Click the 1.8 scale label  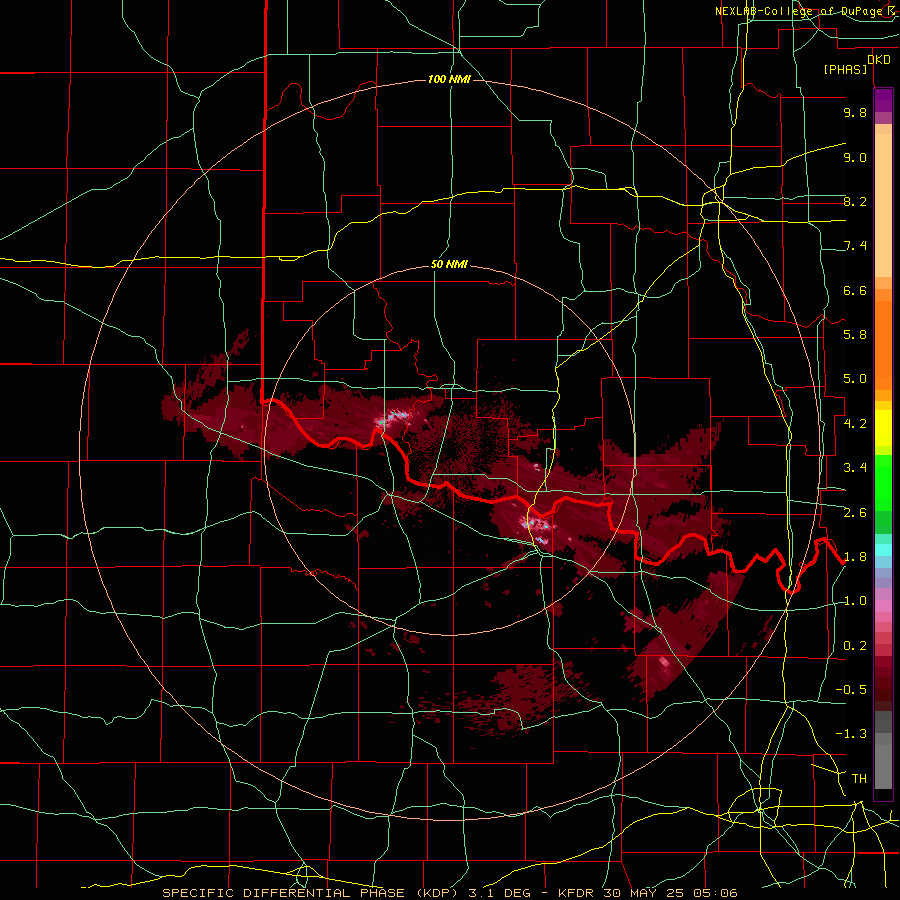coord(855,557)
